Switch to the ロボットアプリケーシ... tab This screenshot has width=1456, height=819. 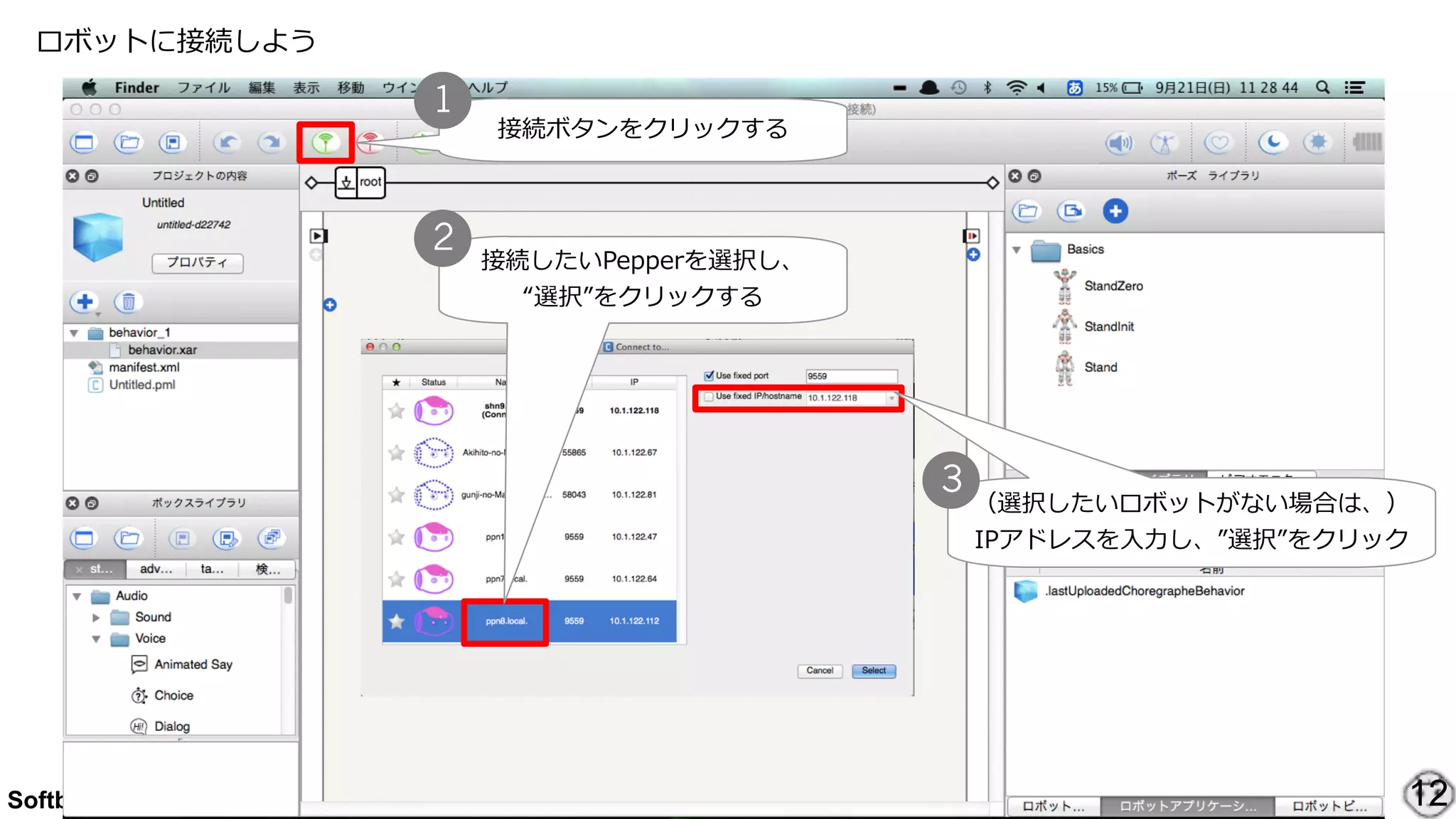pyautogui.click(x=1187, y=805)
